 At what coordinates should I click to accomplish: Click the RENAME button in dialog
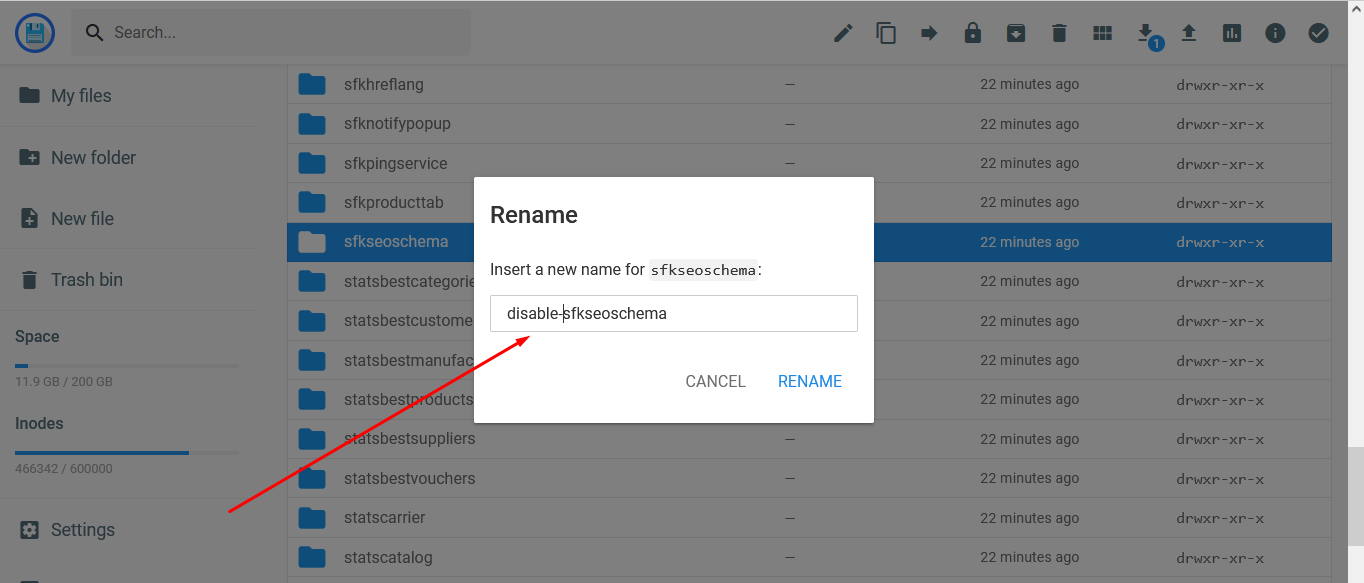(810, 381)
